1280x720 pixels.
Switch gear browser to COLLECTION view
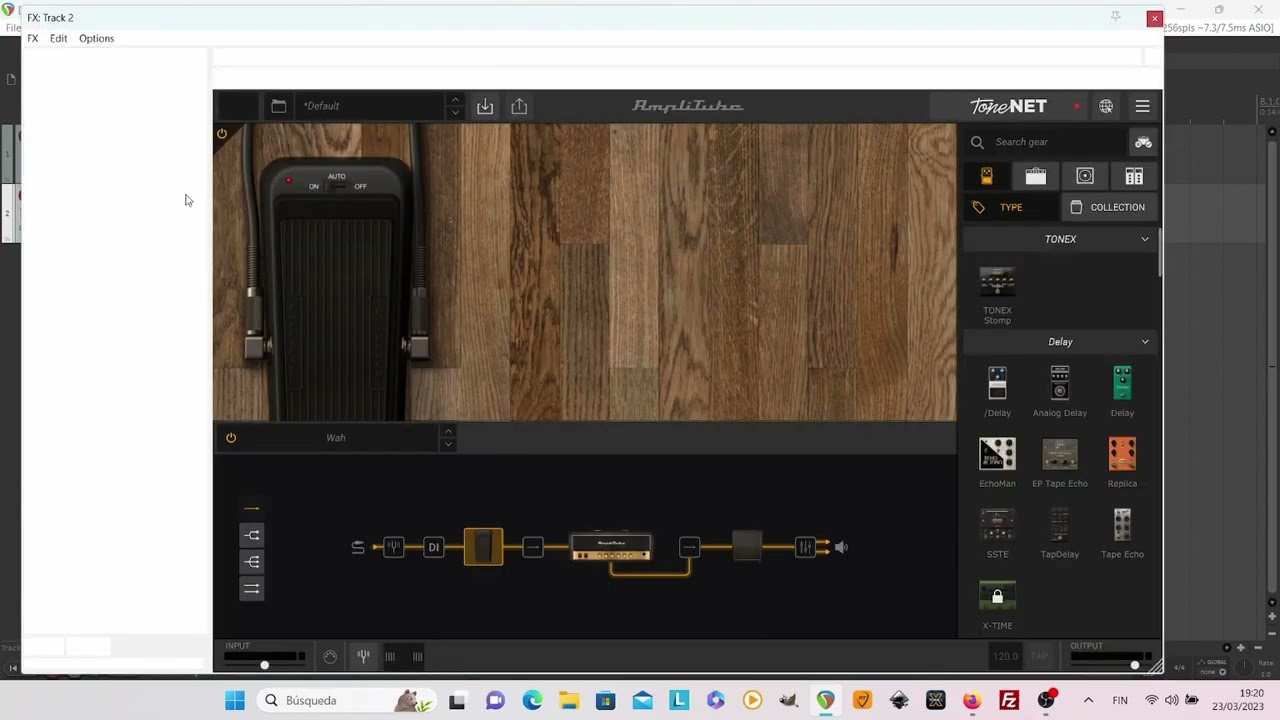(1108, 207)
